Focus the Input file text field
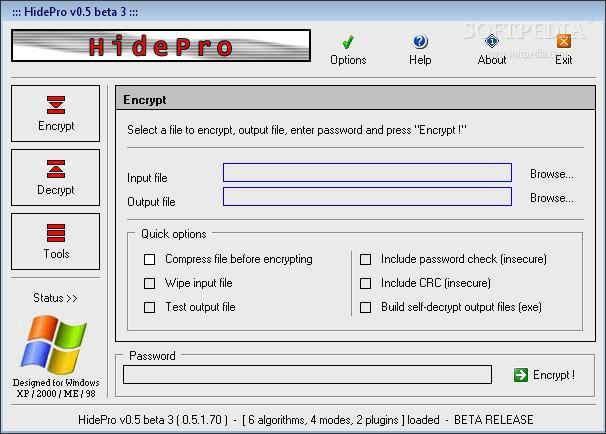 [x=367, y=172]
